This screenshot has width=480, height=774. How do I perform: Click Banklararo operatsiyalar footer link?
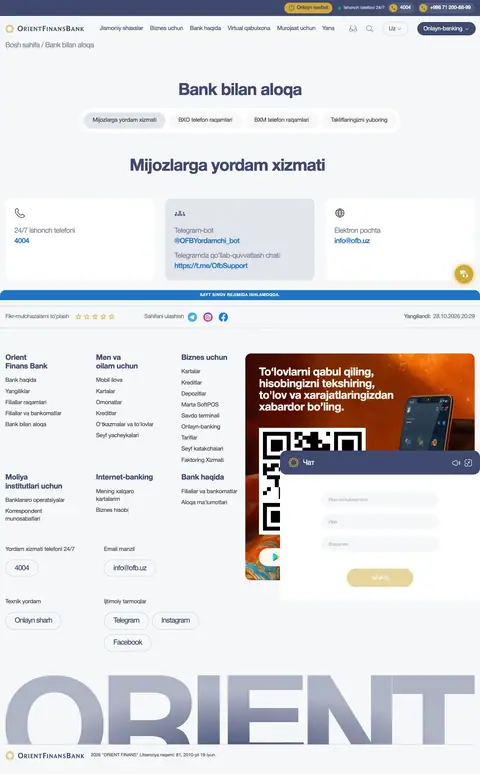(35, 500)
